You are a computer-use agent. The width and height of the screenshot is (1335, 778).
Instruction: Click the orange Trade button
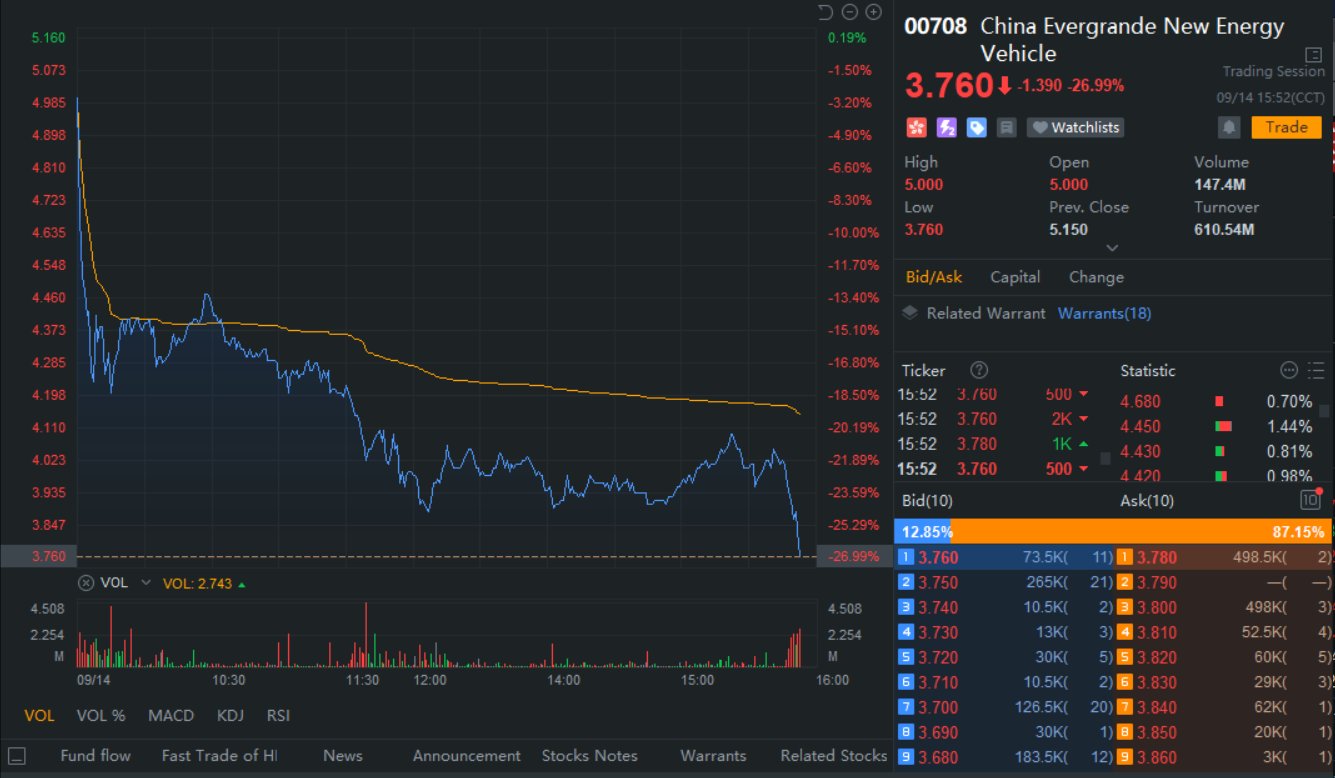click(1286, 127)
